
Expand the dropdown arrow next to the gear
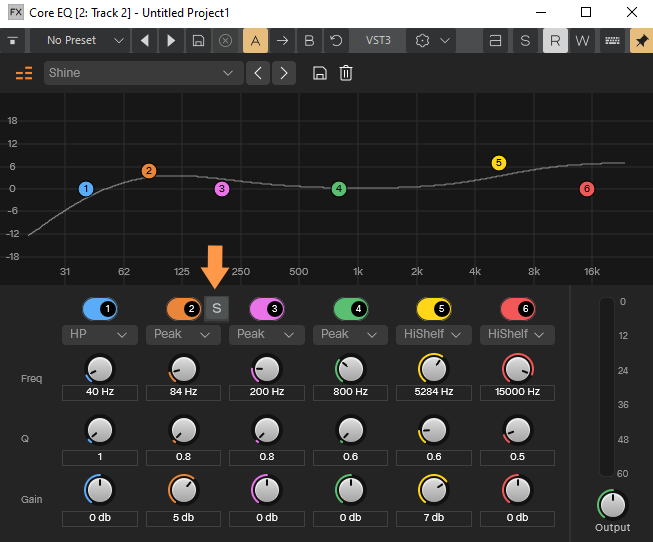pyautogui.click(x=445, y=40)
